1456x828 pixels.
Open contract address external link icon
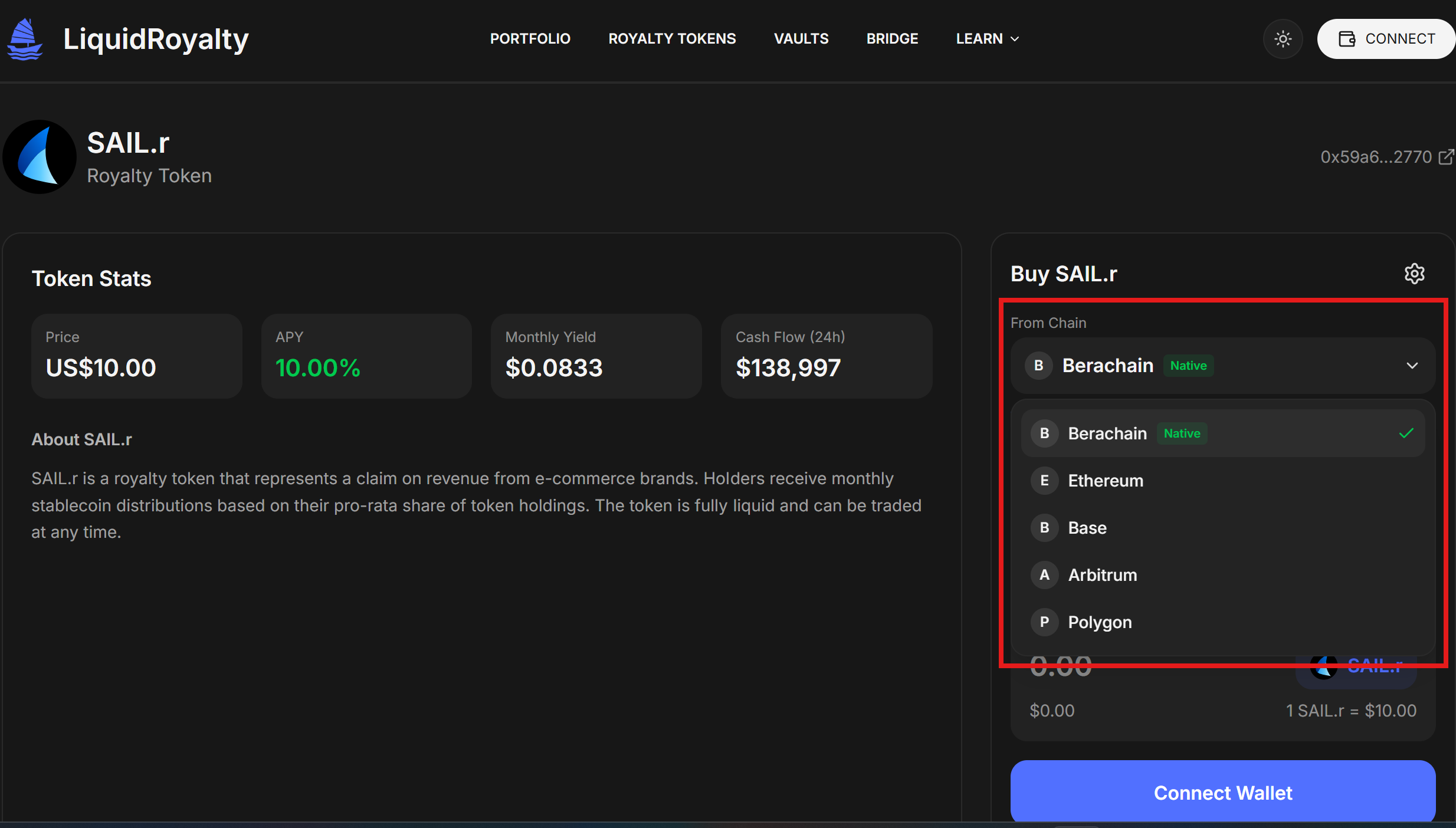1446,157
